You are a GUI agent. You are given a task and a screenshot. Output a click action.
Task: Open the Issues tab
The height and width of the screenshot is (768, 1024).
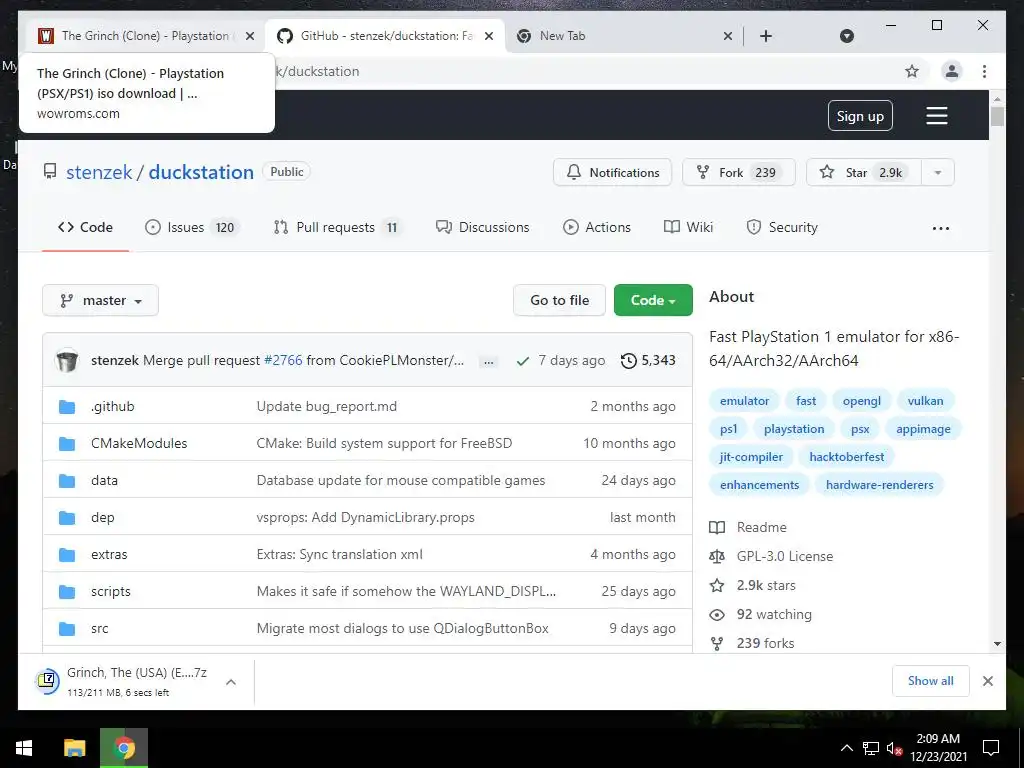(x=191, y=227)
